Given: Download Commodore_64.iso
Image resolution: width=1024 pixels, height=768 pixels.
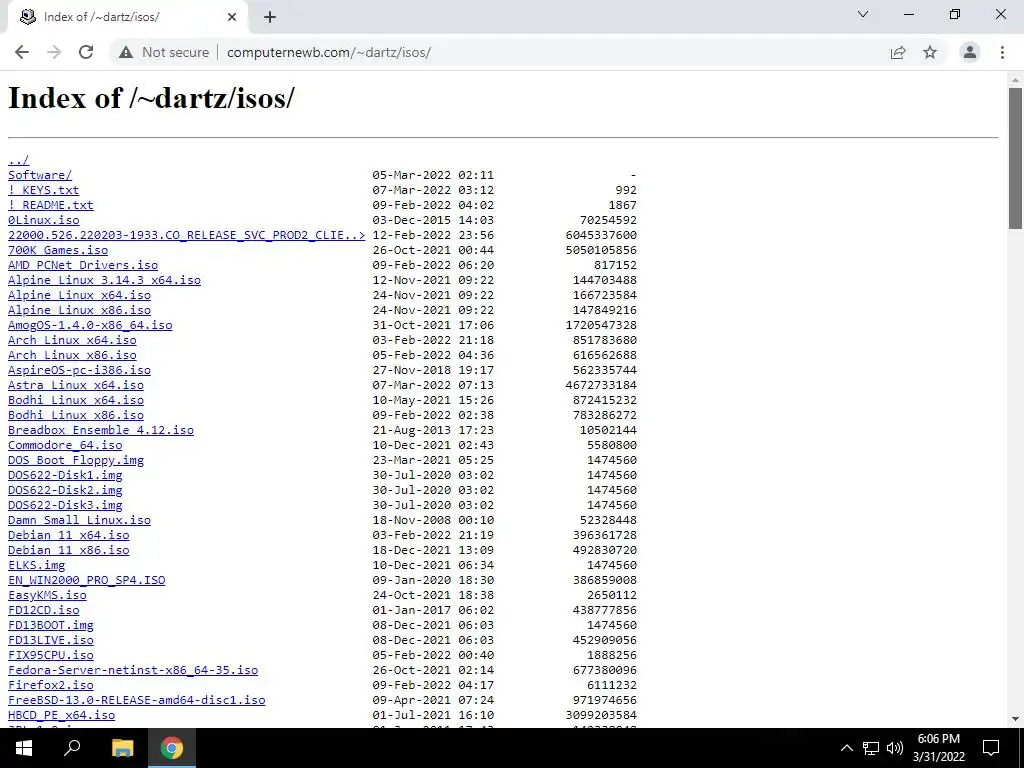Looking at the screenshot, I should tap(65, 445).
